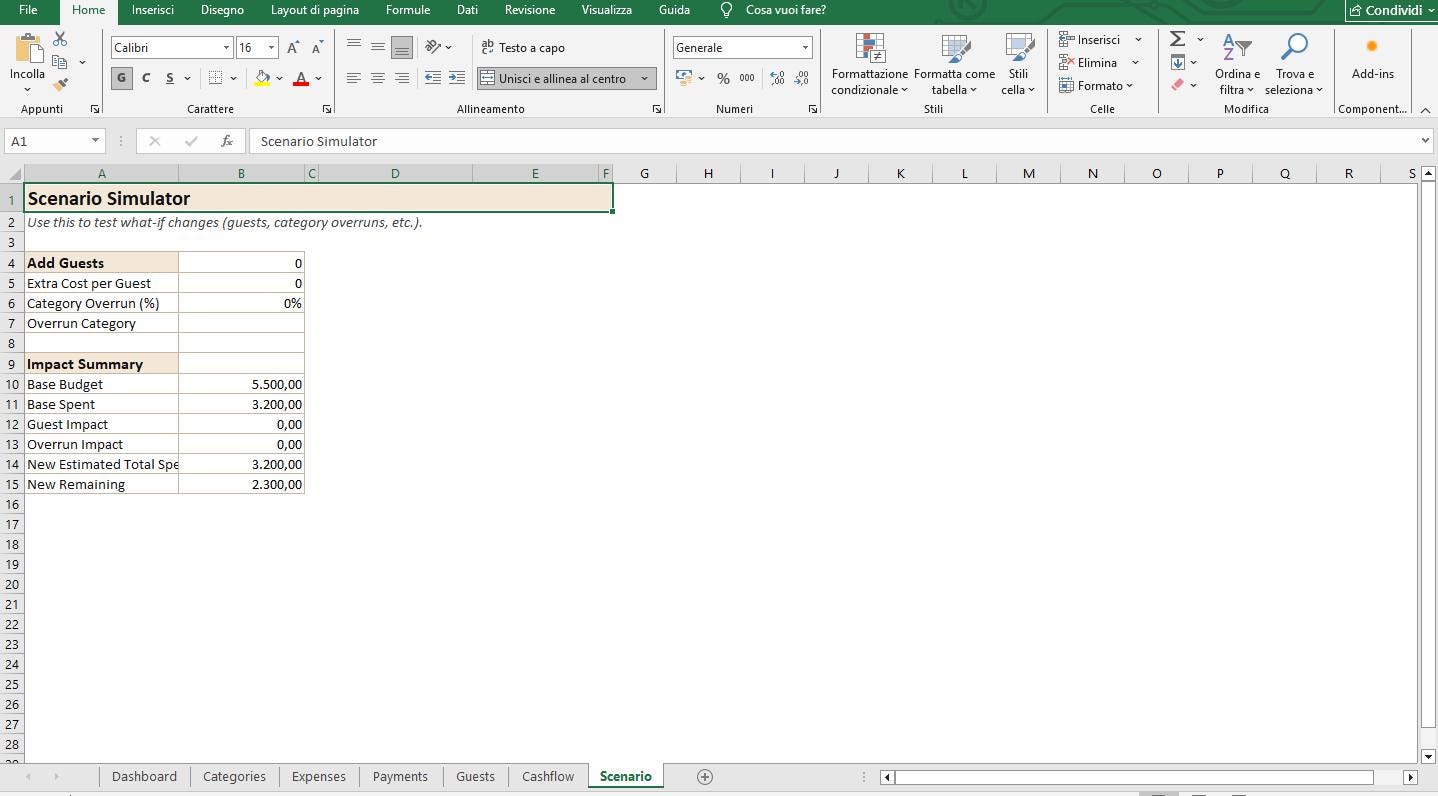Select the Format Painter brush icon

[x=60, y=85]
